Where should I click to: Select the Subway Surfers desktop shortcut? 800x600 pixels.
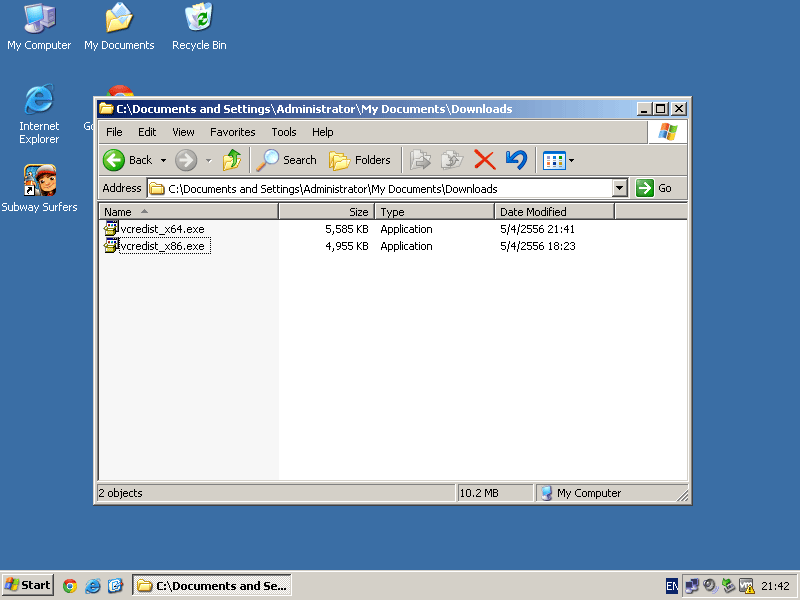pos(39,189)
